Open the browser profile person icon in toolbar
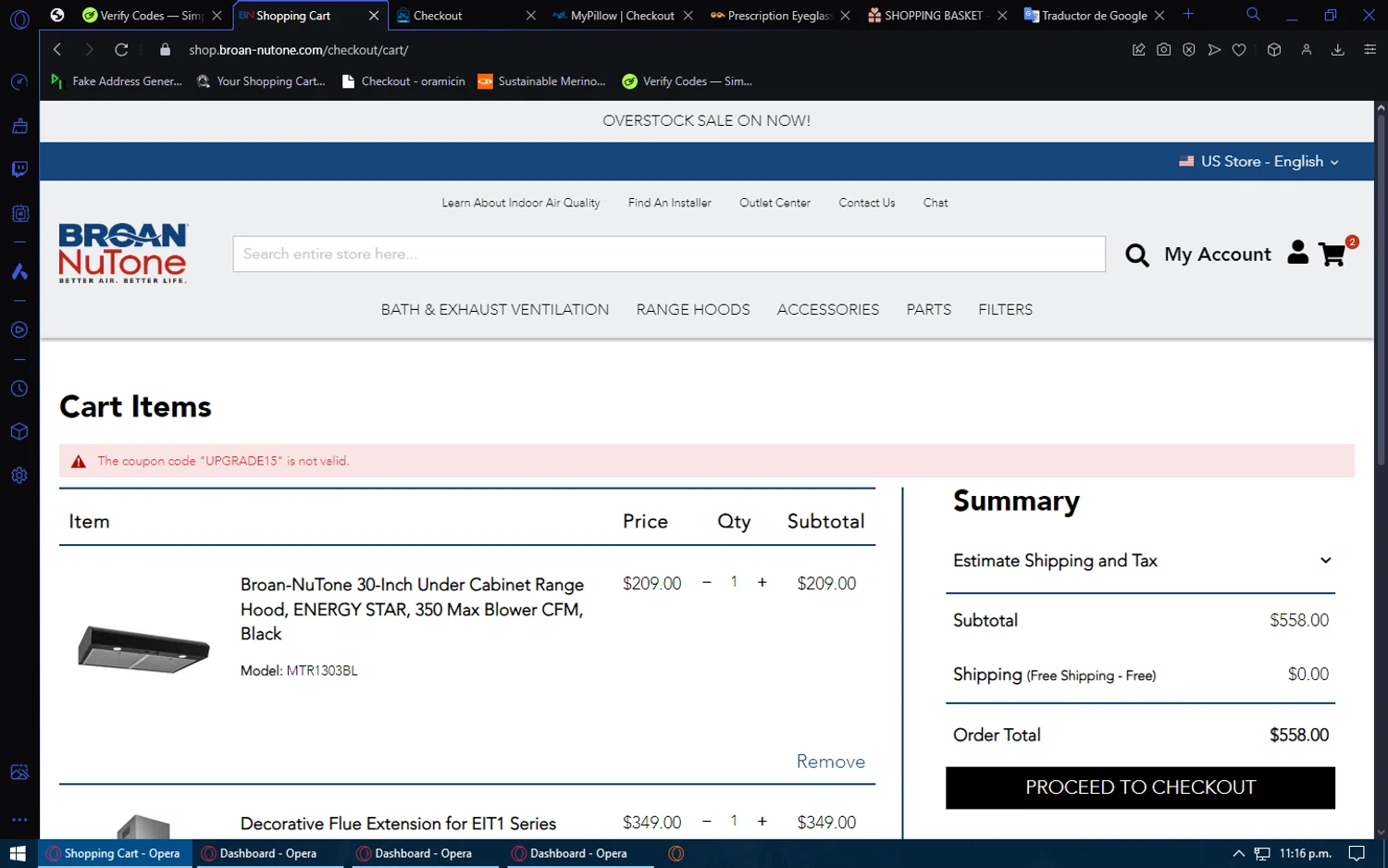Screen dimensions: 1388x868 tap(1307, 50)
